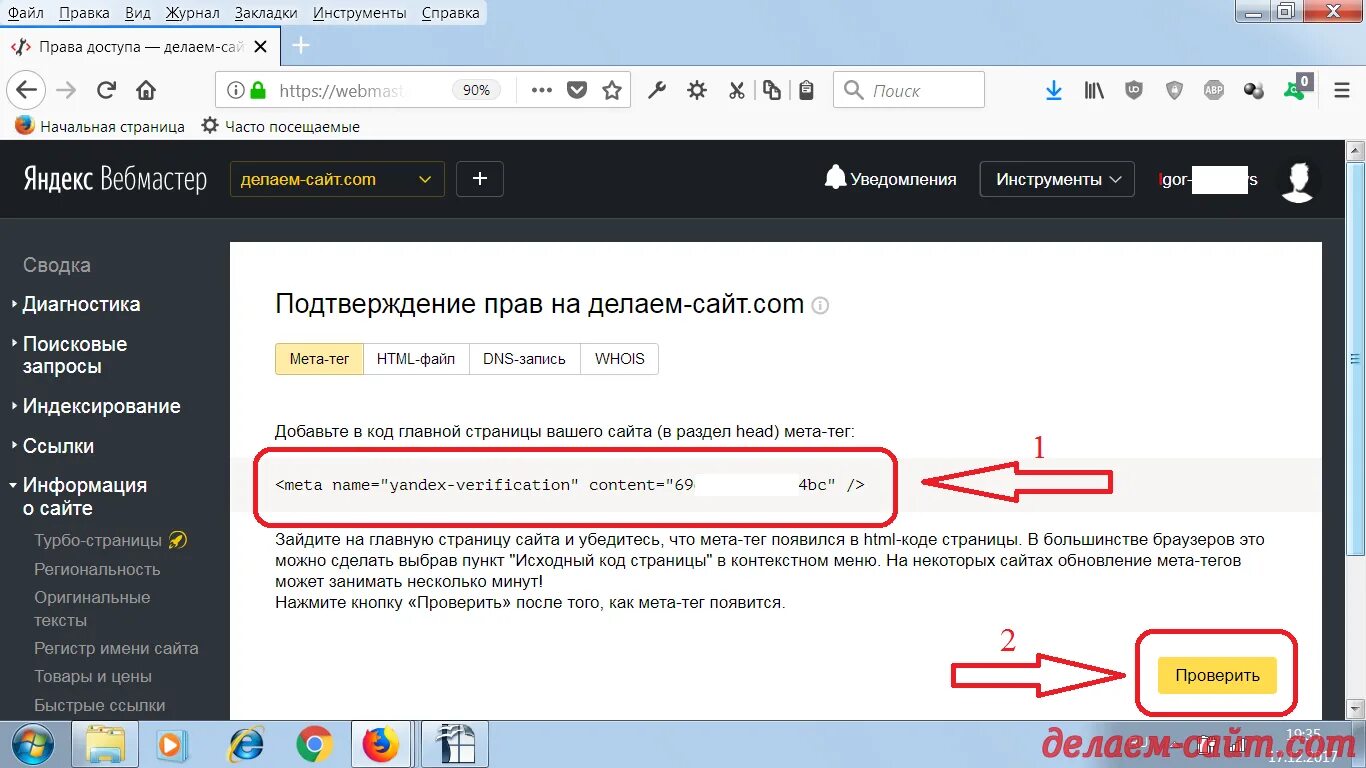1366x768 pixels.
Task: Click the yandex-verification meta tag code
Action: point(570,485)
